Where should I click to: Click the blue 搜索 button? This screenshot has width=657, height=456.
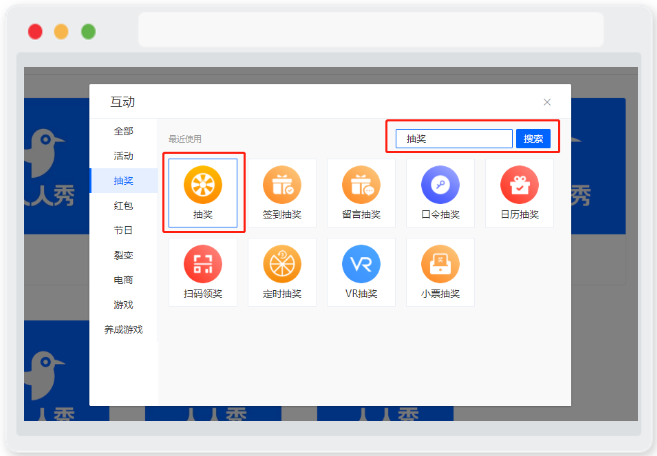(x=533, y=139)
